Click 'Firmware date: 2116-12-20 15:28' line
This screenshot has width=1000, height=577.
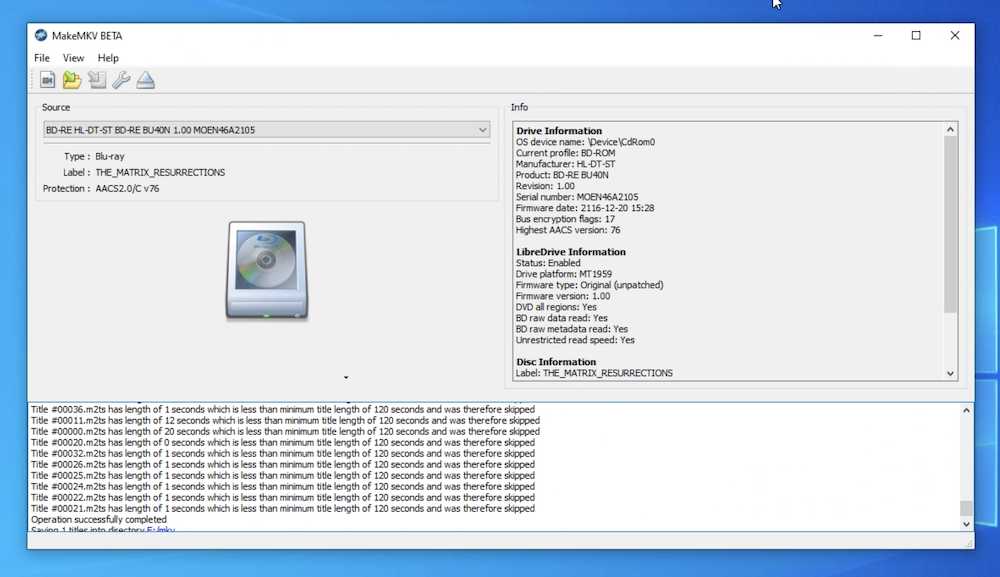point(585,208)
